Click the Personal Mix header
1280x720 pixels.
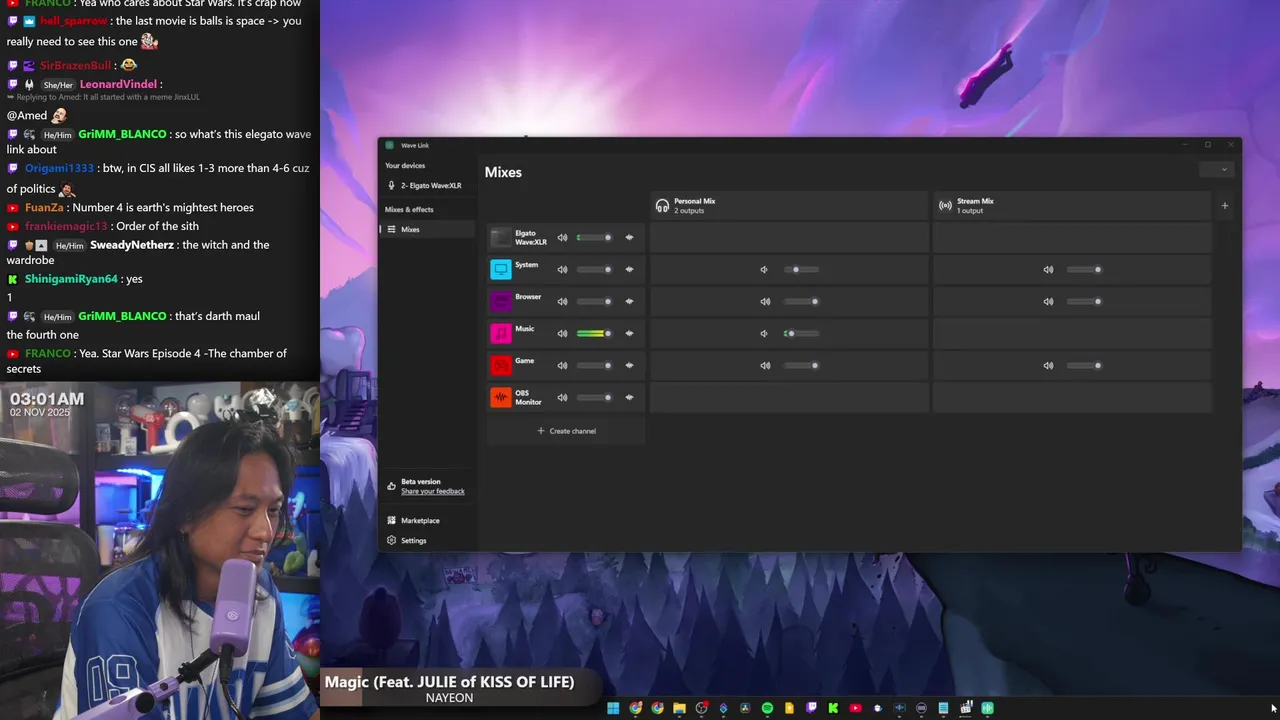788,206
